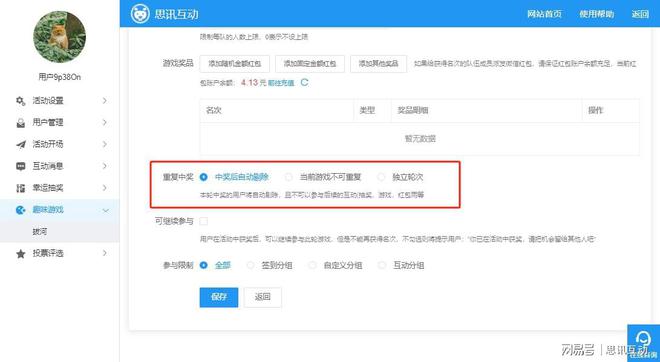Viewport: 660px width, 362px height.
Task: Open 使用帮助 in top bar
Action: (596, 14)
